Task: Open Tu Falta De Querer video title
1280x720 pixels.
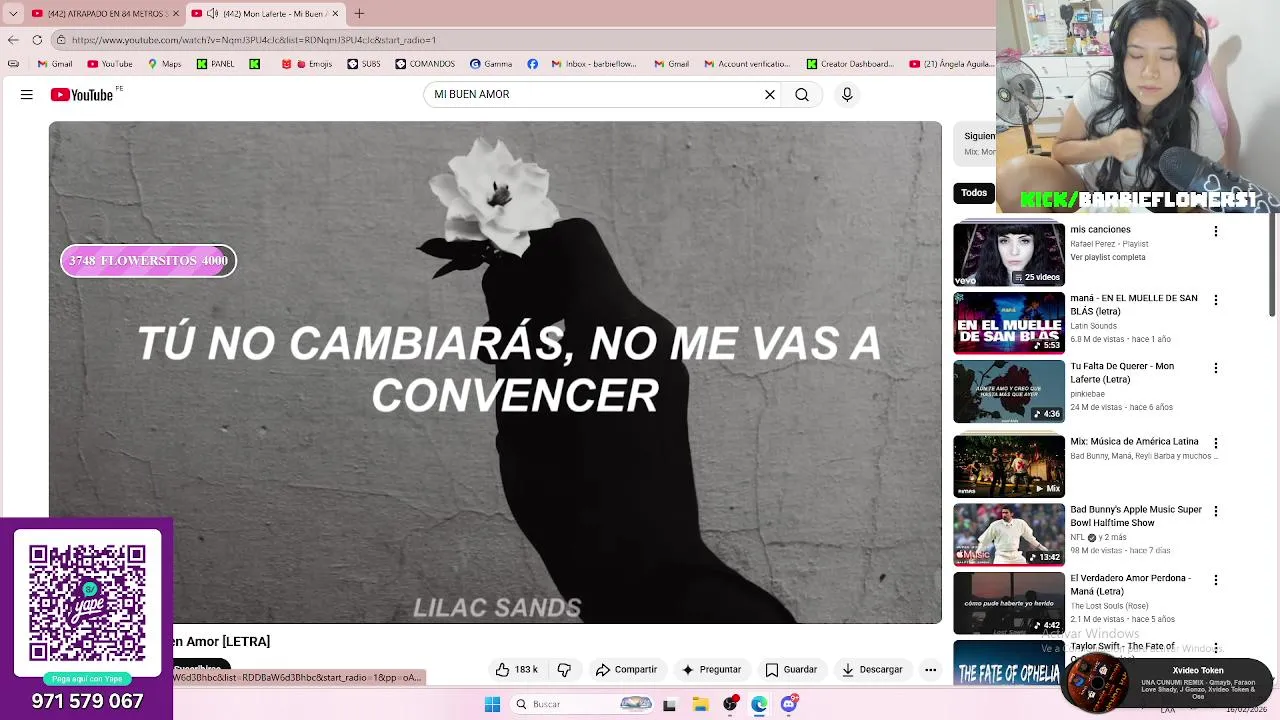Action: click(1122, 373)
